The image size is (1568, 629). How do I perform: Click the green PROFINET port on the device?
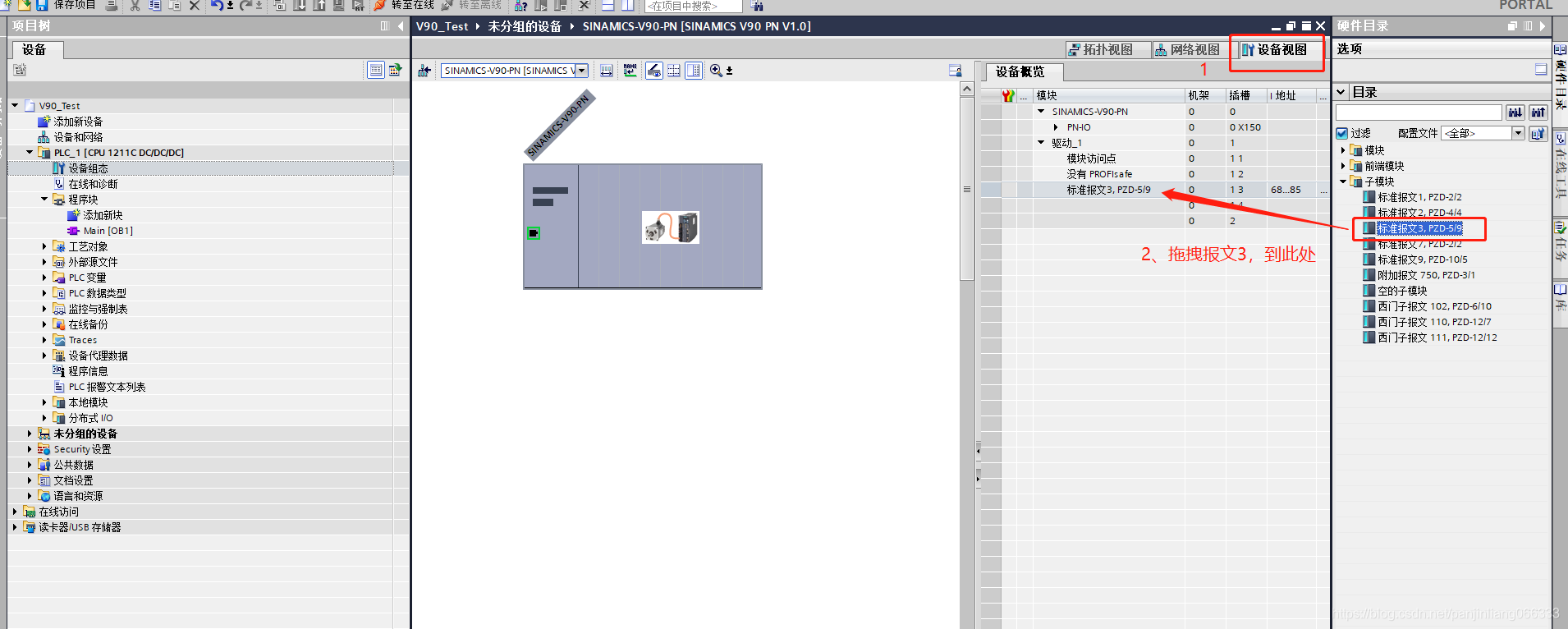click(x=534, y=233)
